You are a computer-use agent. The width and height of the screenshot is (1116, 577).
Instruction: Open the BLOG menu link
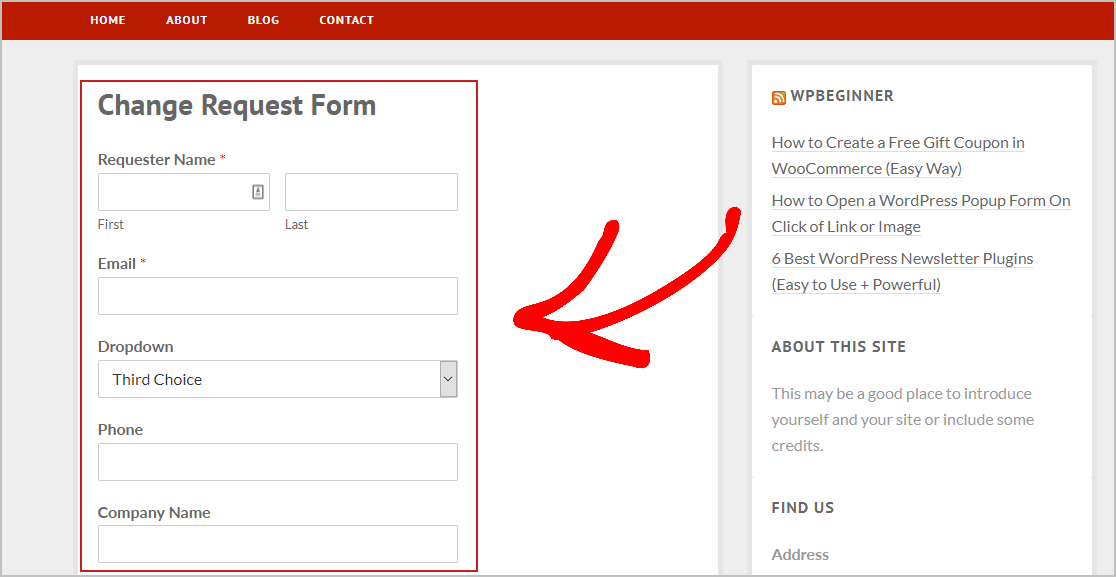point(263,20)
